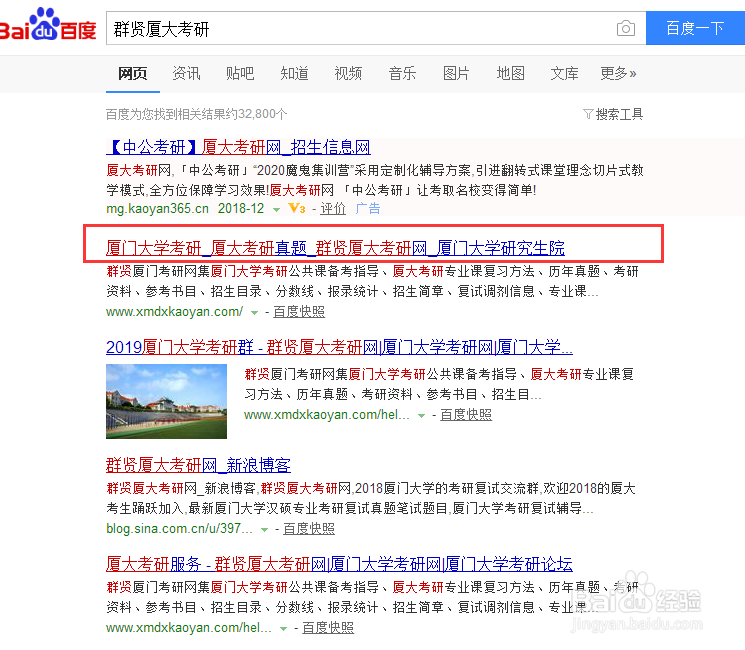Click blog.sina.com.cn/u/397... URL text

[179, 529]
